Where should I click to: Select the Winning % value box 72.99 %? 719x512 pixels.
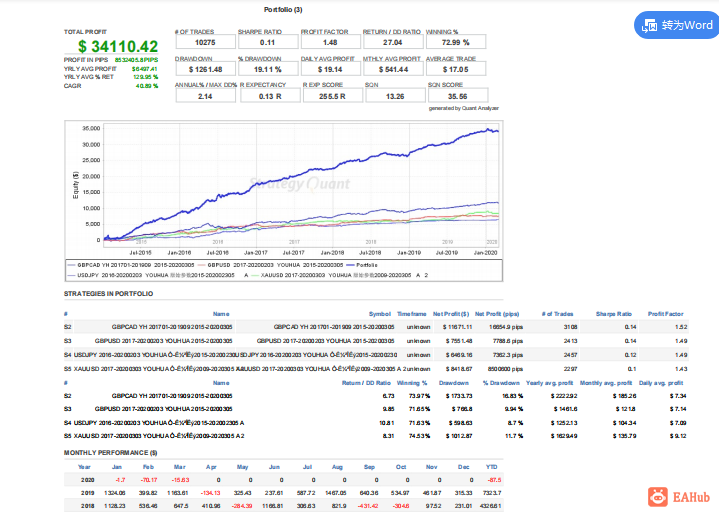(456, 42)
